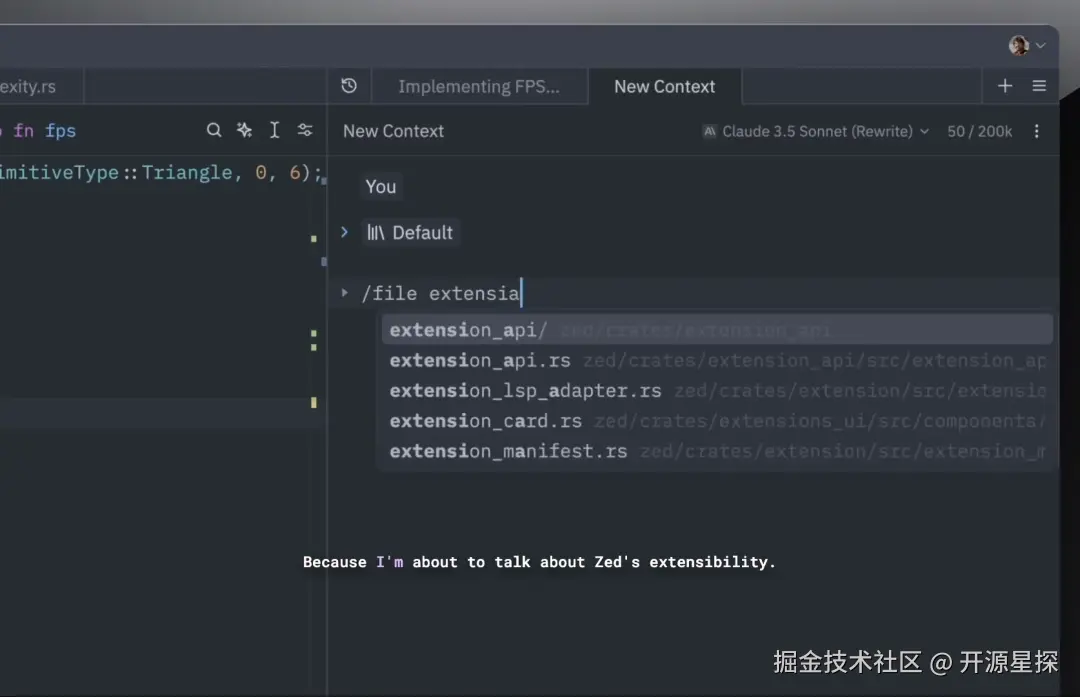Collapse the /file command disclosure triangle
The height and width of the screenshot is (697, 1080).
[344, 293]
